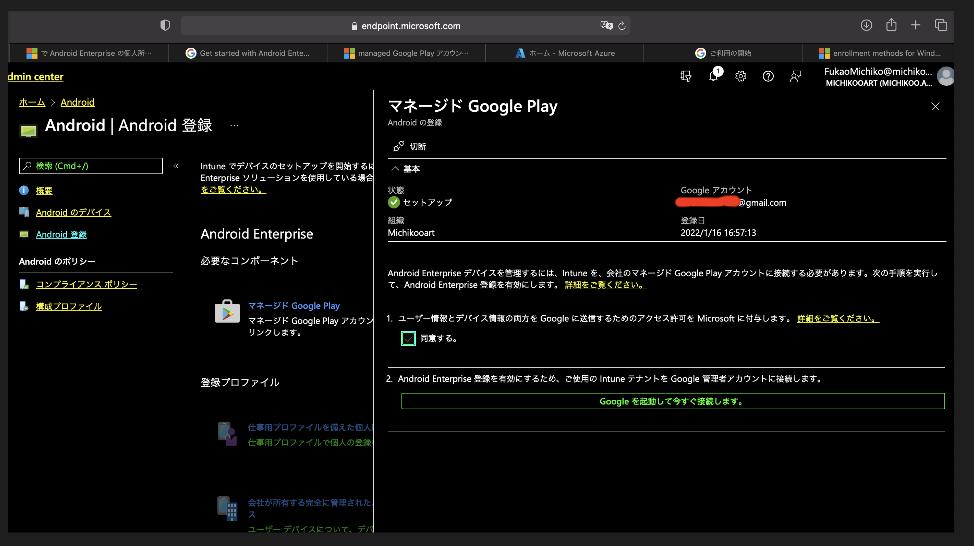Open 仕事用プロファイルを備えた個人 enrollment link
The width and height of the screenshot is (974, 546).
coord(310,427)
